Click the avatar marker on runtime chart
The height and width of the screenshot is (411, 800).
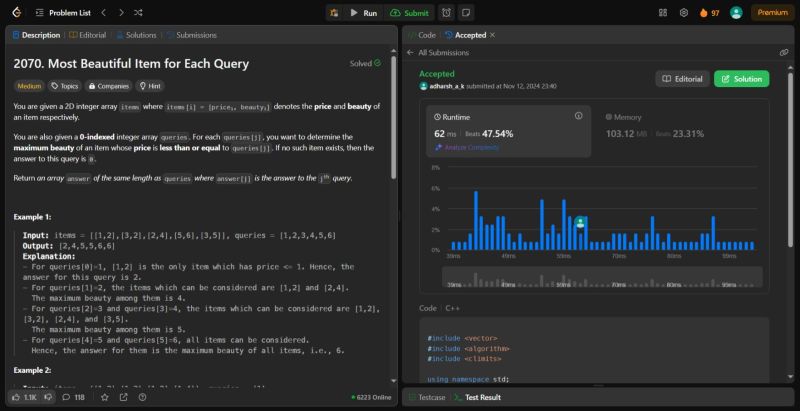click(580, 222)
